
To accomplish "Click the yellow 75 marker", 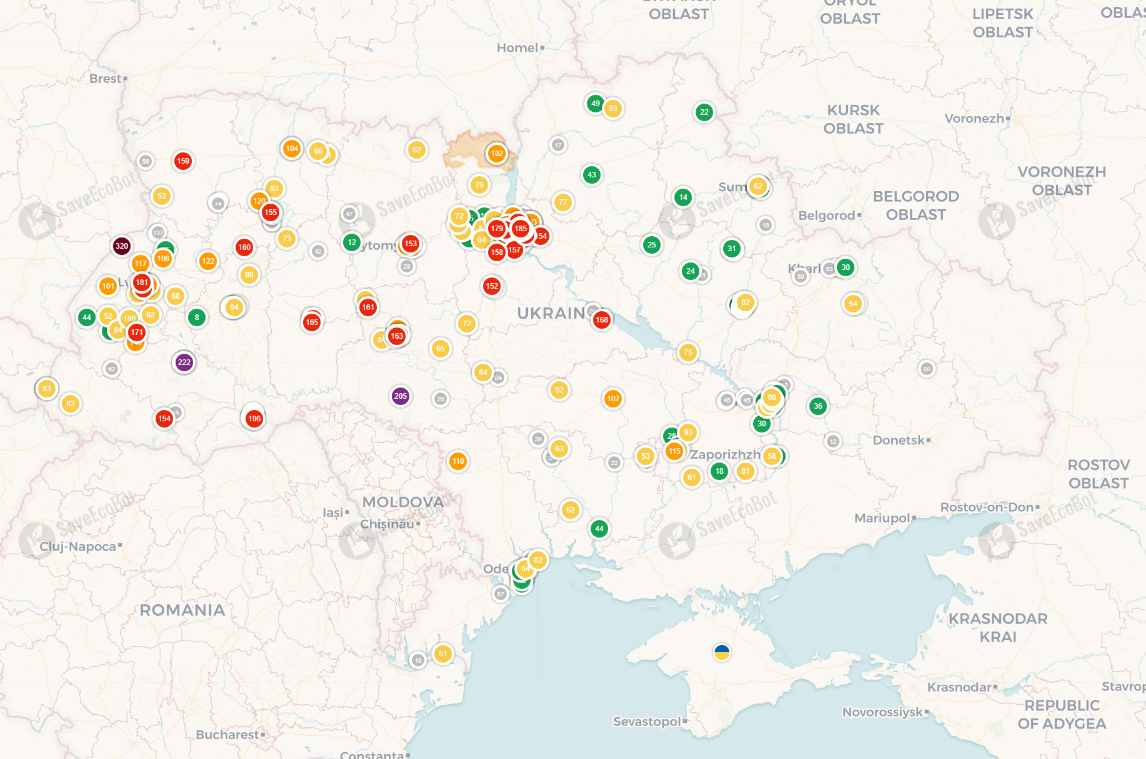I will [x=687, y=352].
